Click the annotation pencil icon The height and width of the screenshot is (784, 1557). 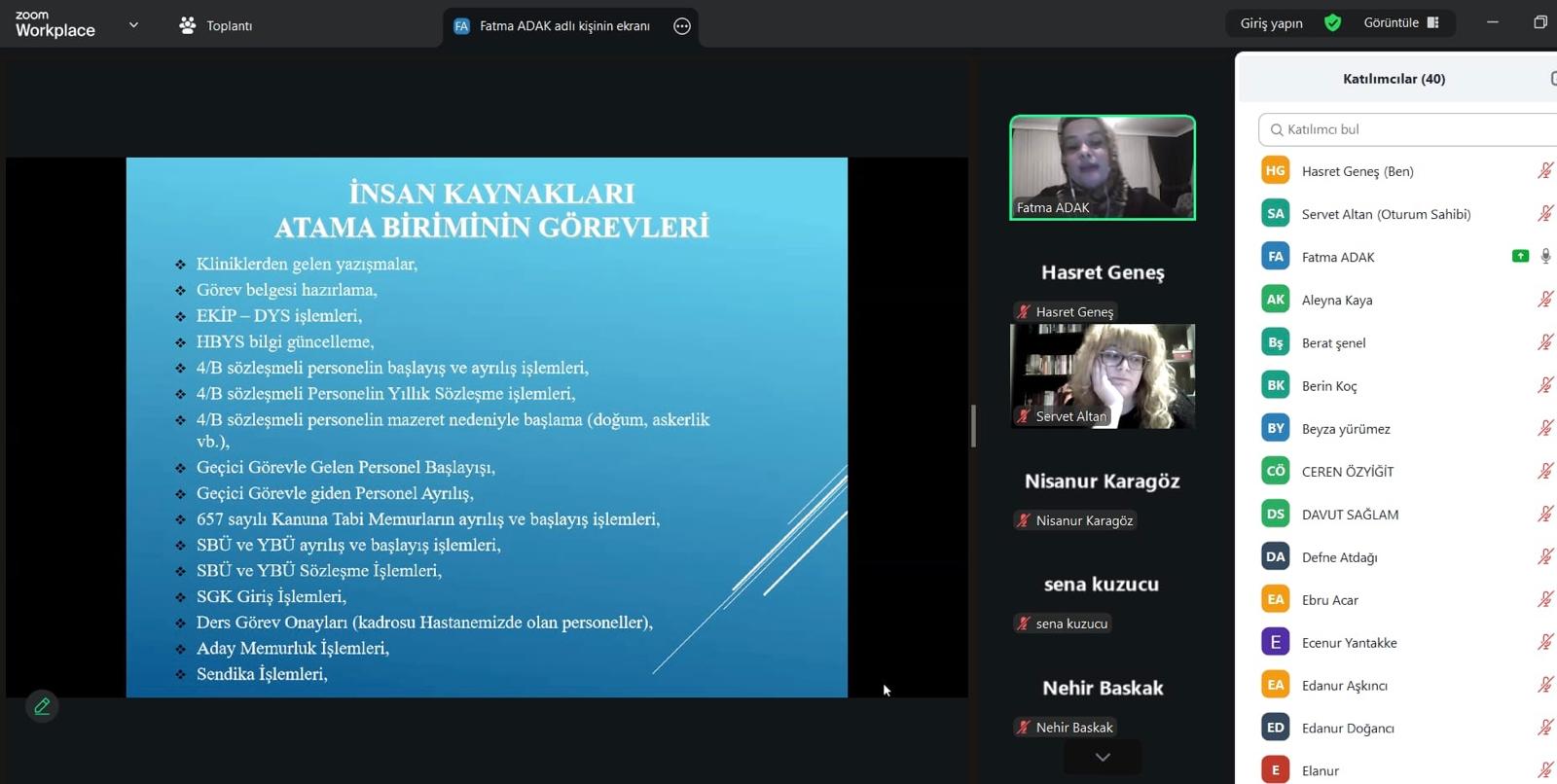click(42, 706)
